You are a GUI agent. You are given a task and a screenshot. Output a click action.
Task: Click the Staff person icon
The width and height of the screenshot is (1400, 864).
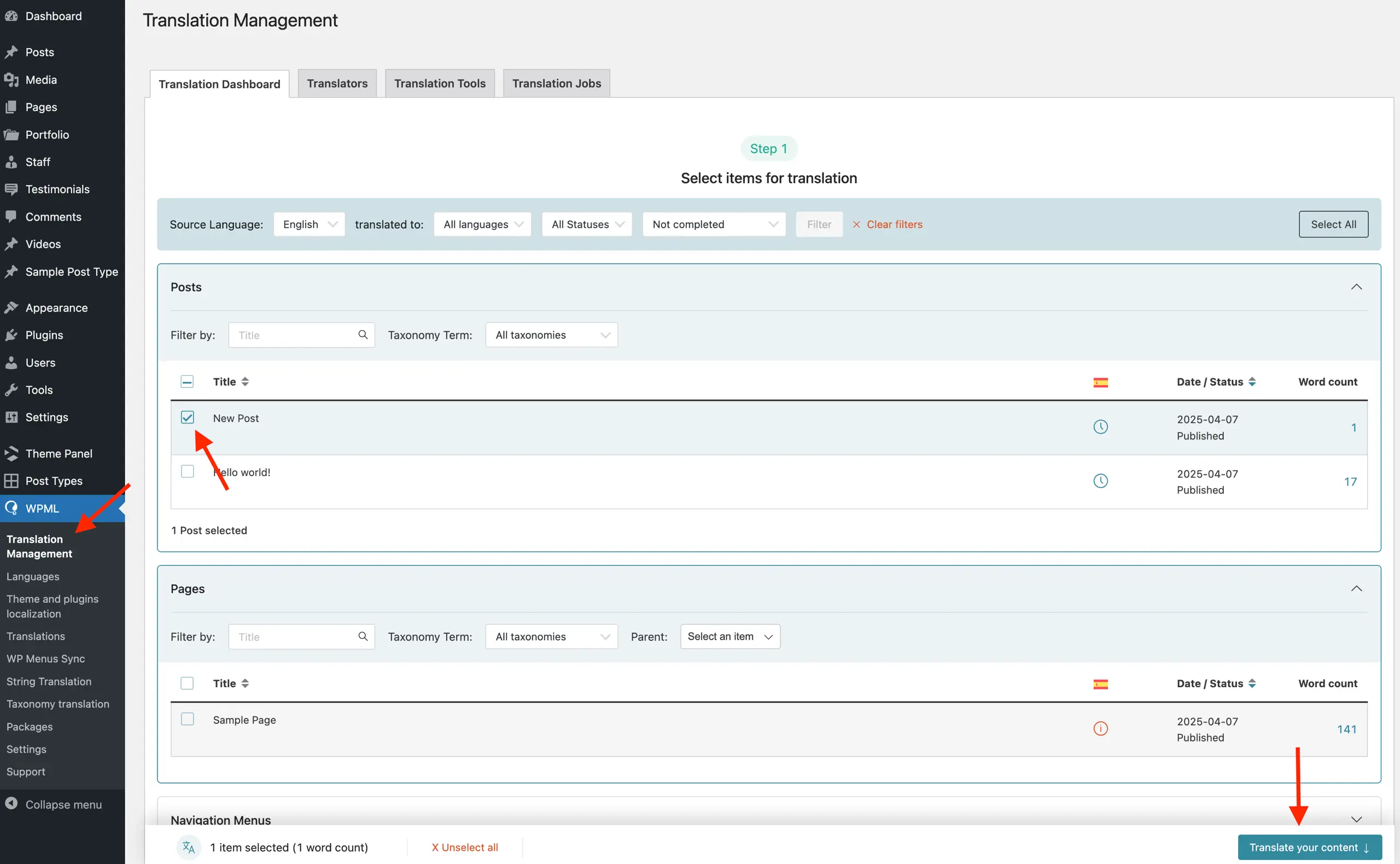click(11, 162)
